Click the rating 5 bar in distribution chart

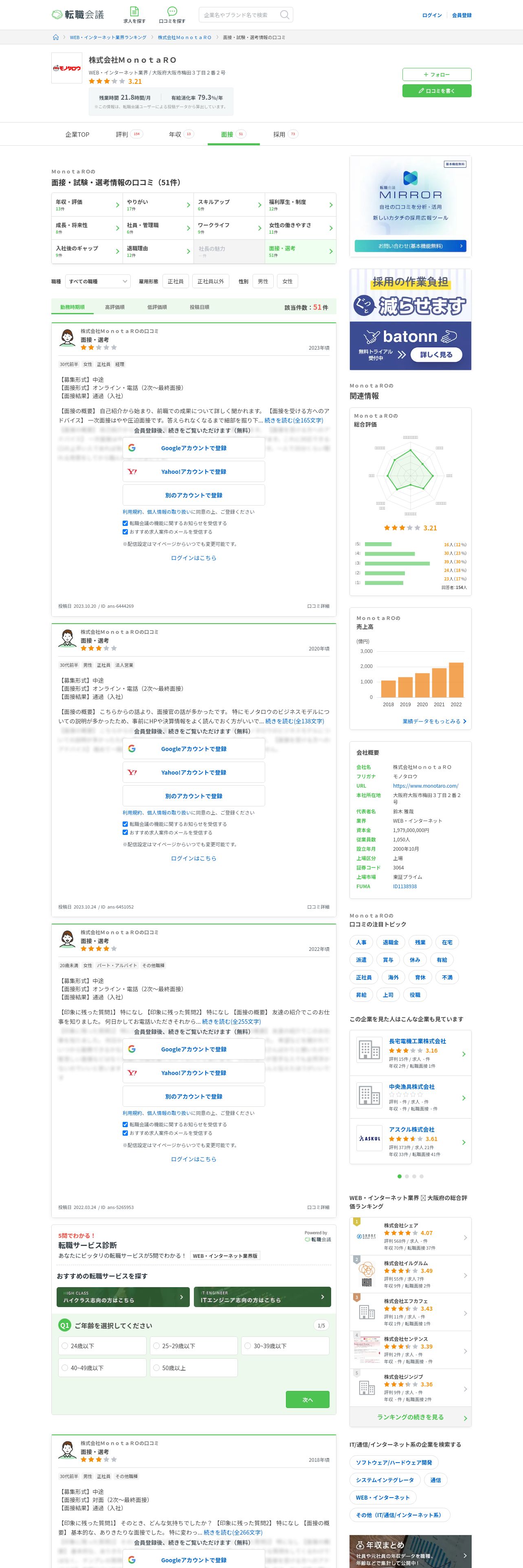[x=378, y=544]
